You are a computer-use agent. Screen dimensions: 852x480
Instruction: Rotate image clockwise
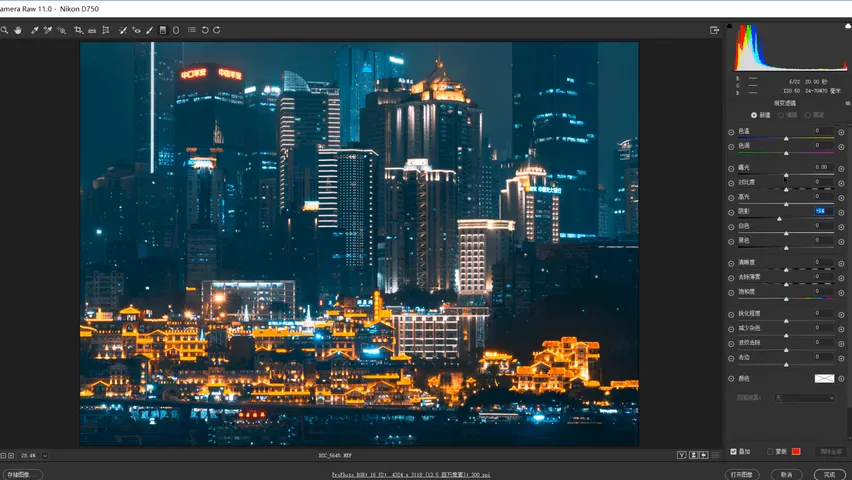pyautogui.click(x=217, y=30)
